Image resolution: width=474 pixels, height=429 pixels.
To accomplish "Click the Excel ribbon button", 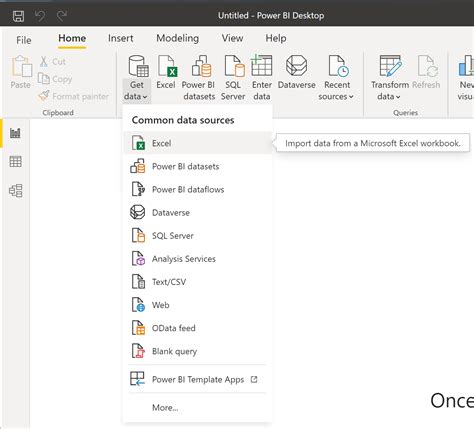I will [x=166, y=73].
